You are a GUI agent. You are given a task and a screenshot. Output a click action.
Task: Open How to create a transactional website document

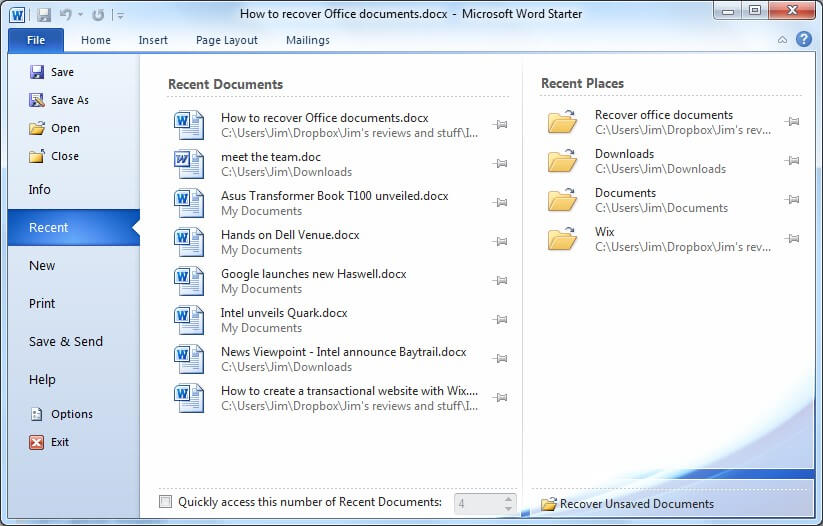coord(340,398)
